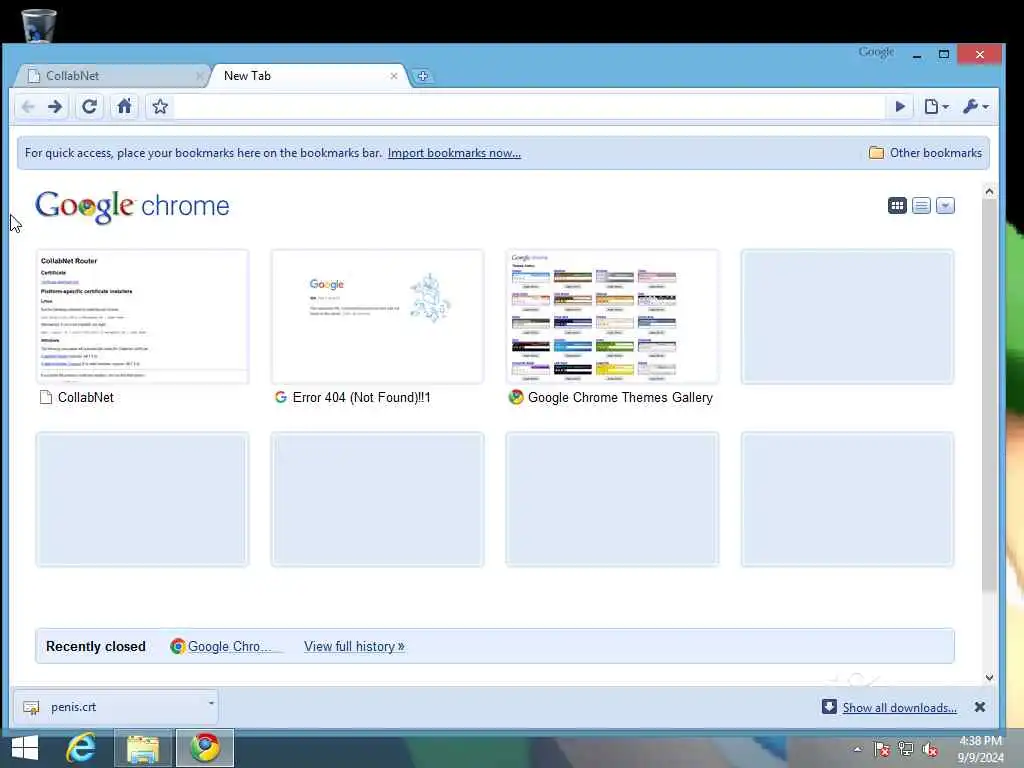Open File Explorer from taskbar
Image resolution: width=1024 pixels, height=768 pixels.
coord(142,748)
